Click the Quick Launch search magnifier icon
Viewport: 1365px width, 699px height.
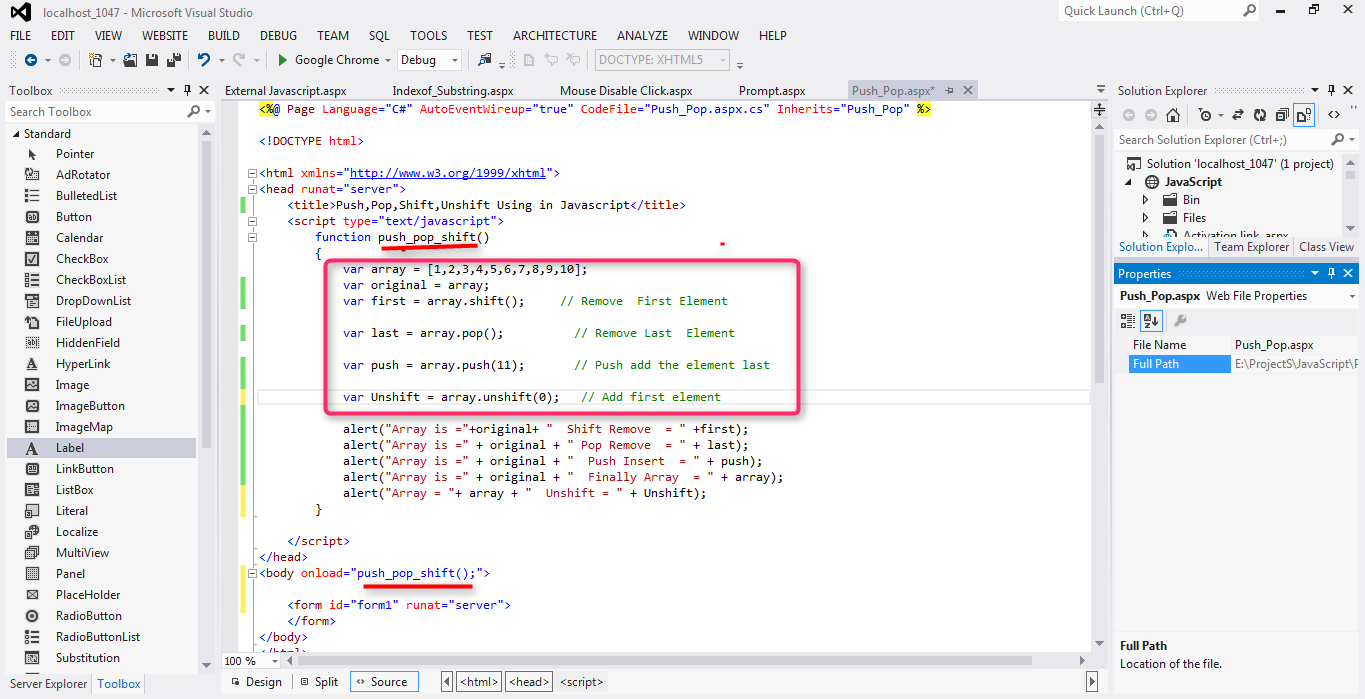(x=1250, y=11)
